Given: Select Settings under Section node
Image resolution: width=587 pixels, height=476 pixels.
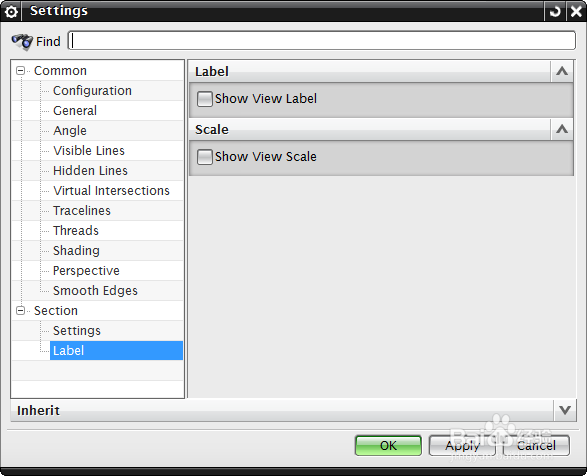Looking at the screenshot, I should (77, 331).
